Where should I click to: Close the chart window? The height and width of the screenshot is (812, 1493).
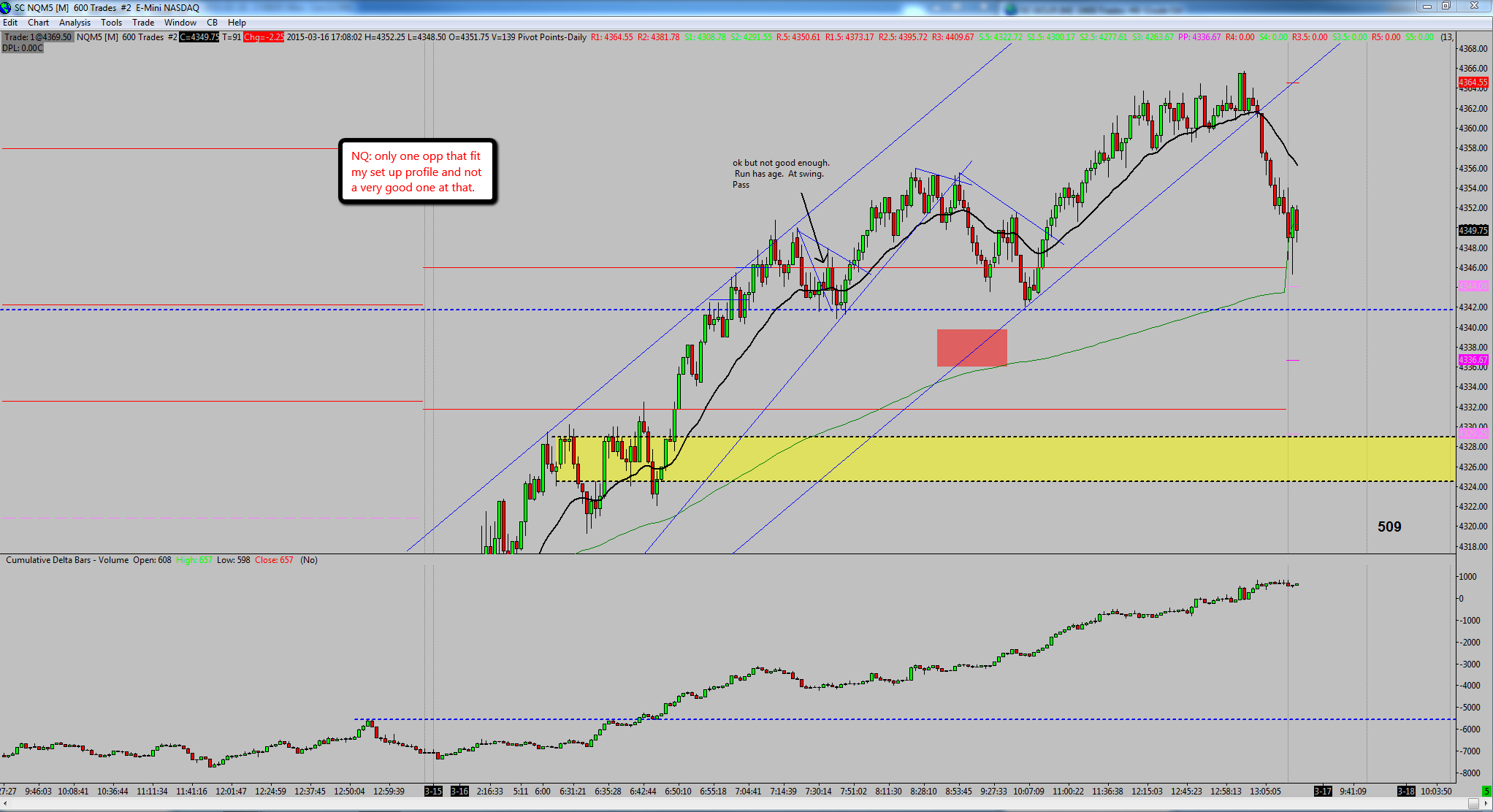pos(1474,7)
